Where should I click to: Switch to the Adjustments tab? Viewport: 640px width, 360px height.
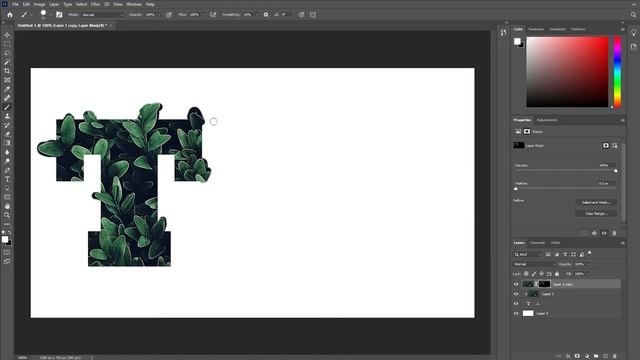pos(547,120)
